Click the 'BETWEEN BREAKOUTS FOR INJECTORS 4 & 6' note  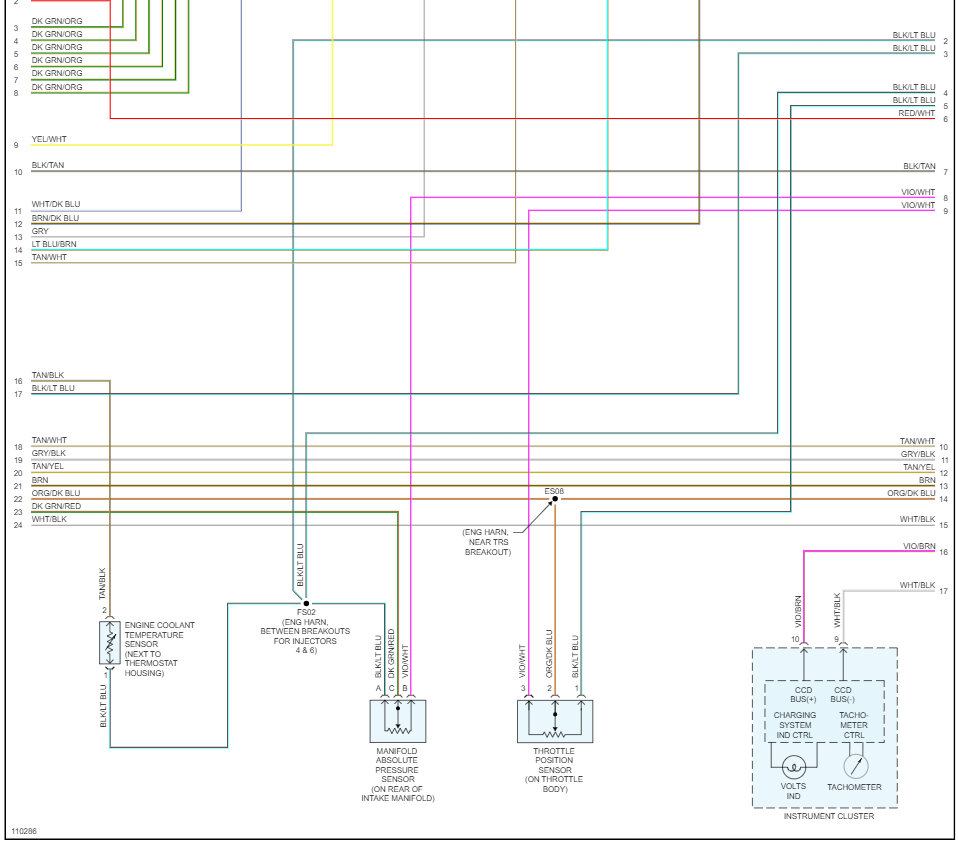pos(305,641)
